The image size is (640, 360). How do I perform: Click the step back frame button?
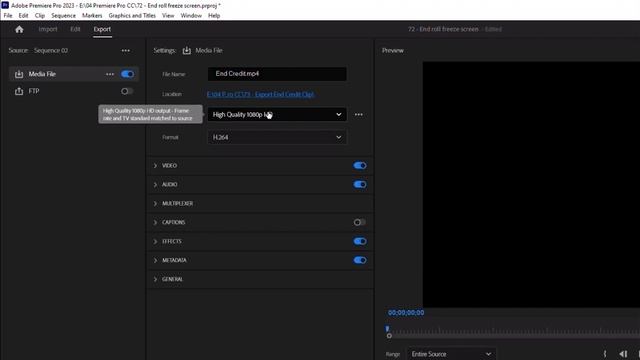[623, 354]
